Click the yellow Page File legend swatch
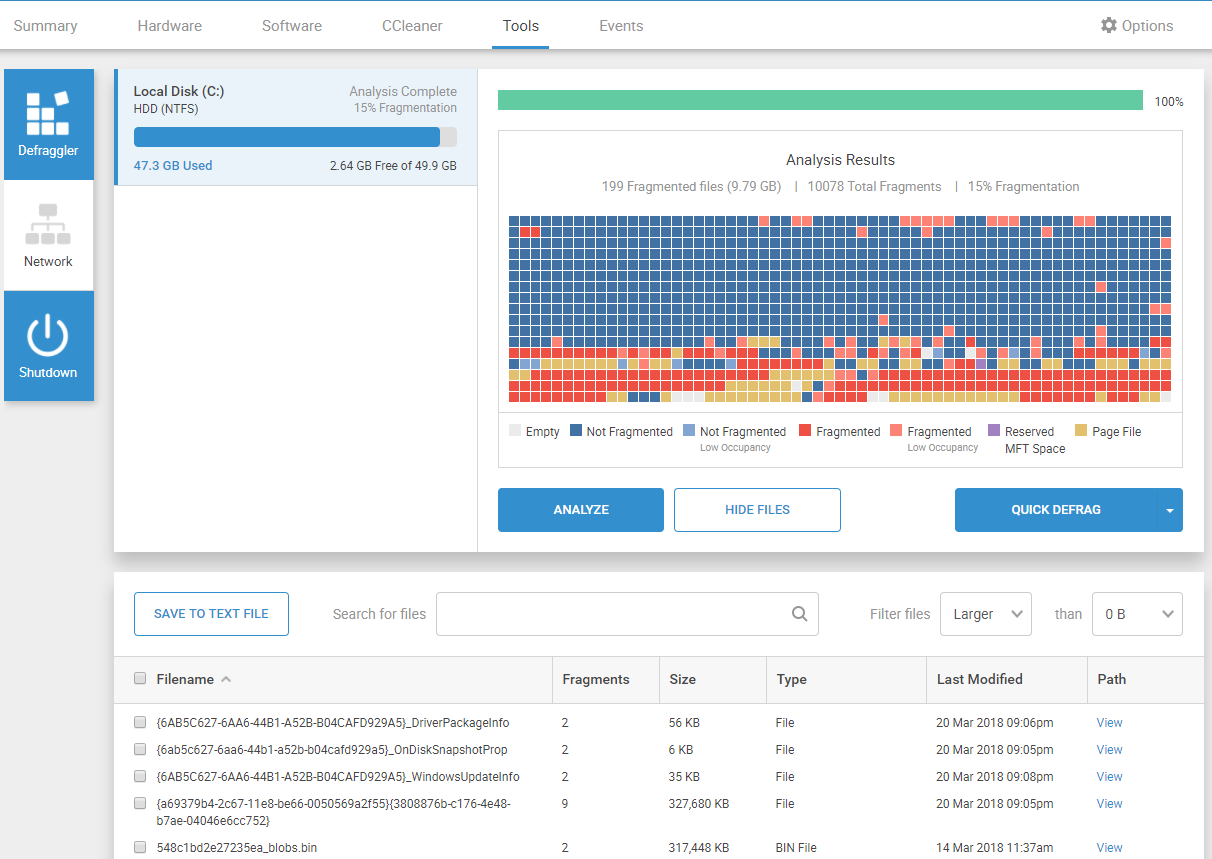Viewport: 1212px width, 859px height. tap(1081, 431)
